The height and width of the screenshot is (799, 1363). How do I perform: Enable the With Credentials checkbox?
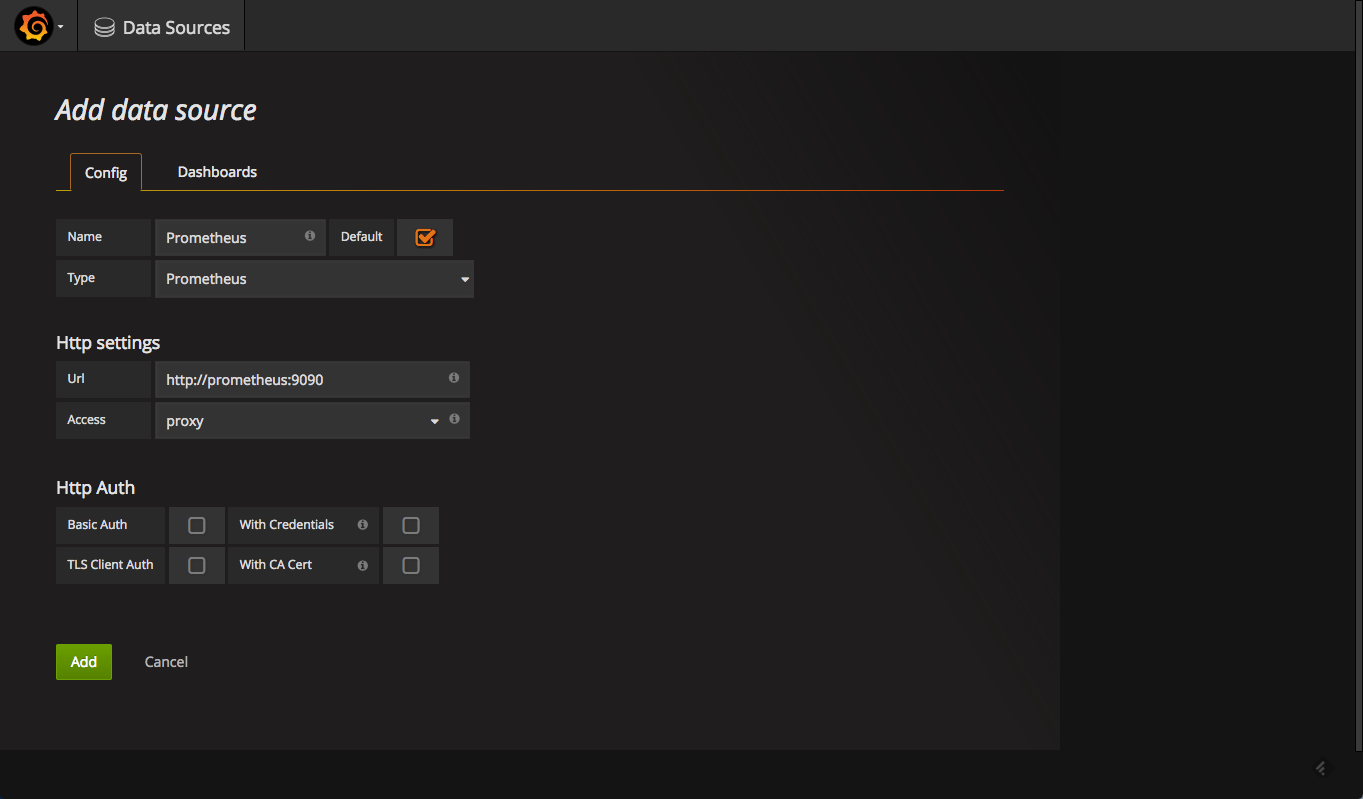411,525
